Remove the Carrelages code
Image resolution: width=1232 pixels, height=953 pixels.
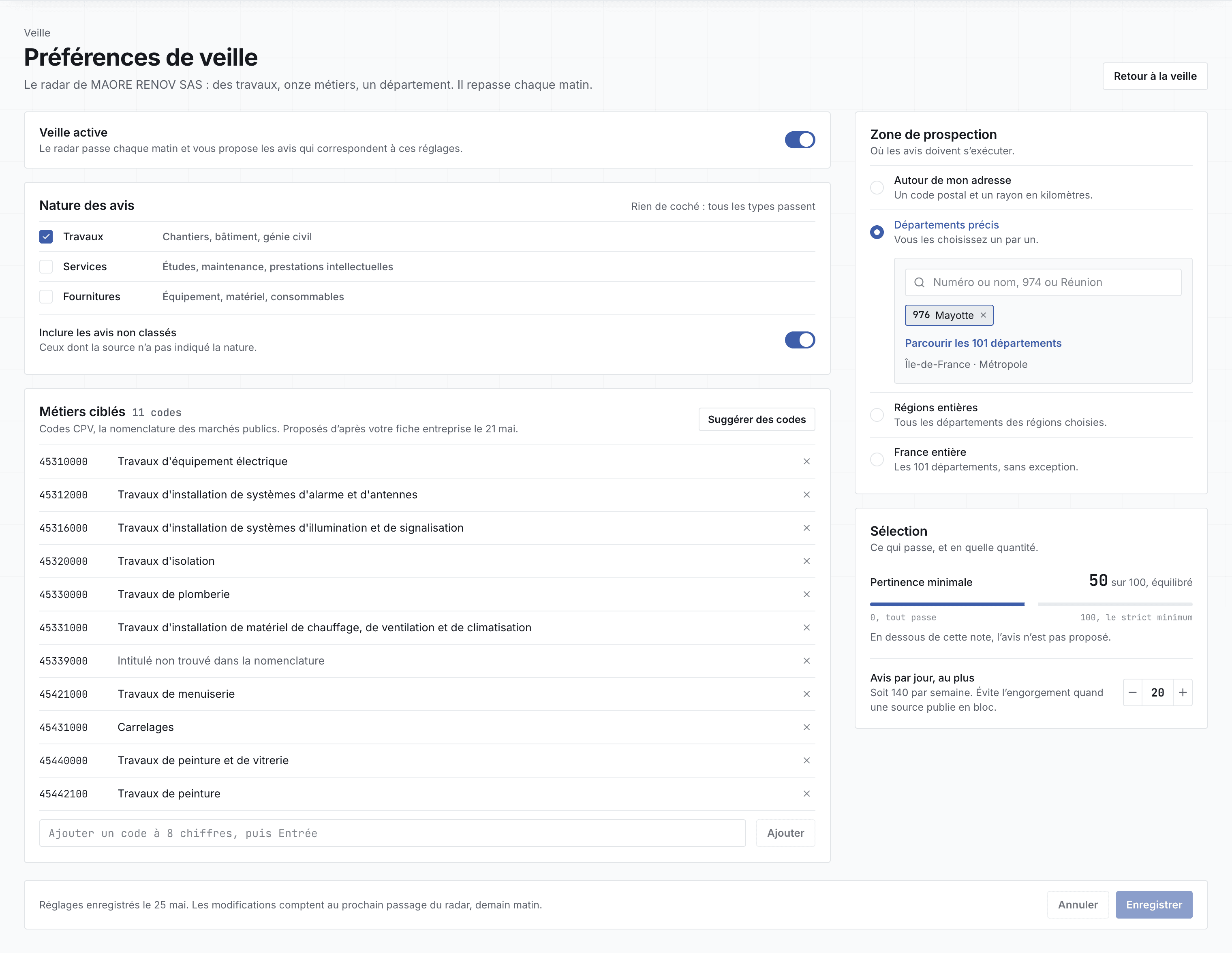pos(806,727)
